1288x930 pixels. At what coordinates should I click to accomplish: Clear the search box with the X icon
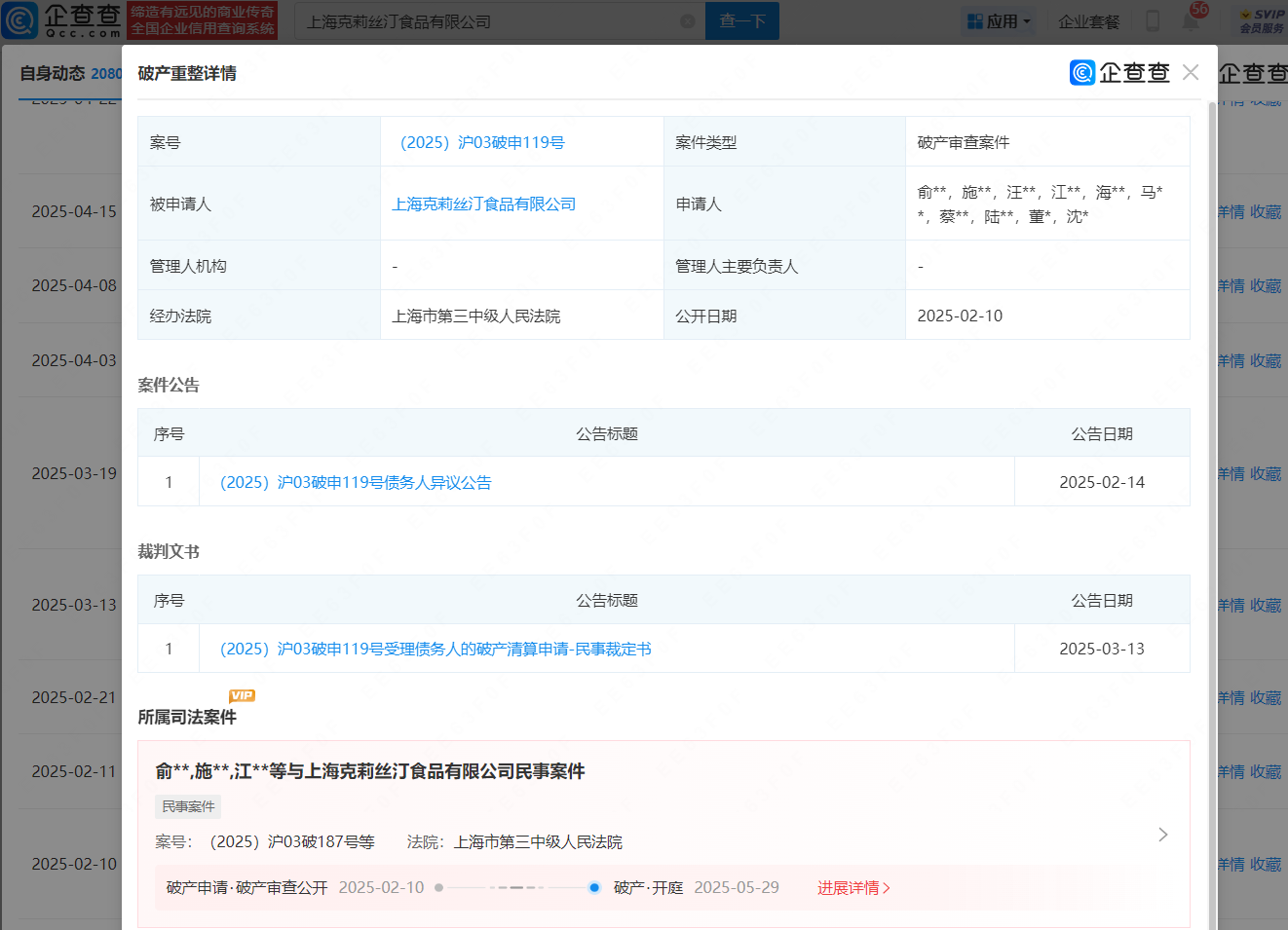coord(687,21)
